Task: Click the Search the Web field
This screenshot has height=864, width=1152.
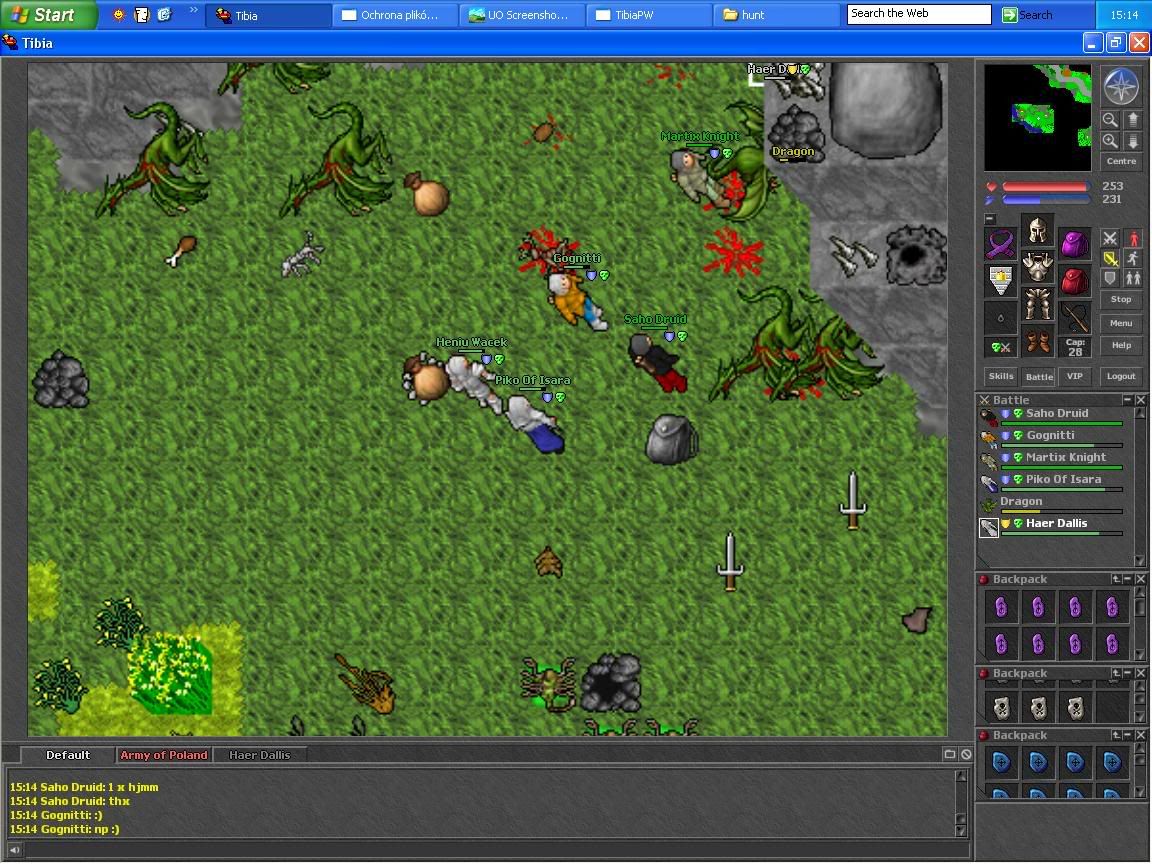Action: [919, 14]
